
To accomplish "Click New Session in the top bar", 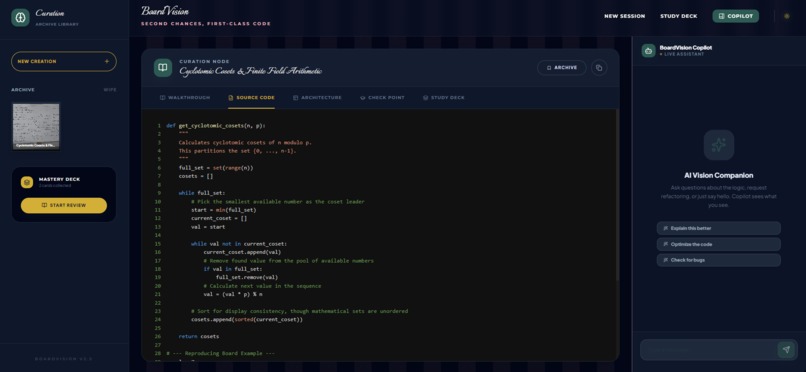I will [625, 16].
